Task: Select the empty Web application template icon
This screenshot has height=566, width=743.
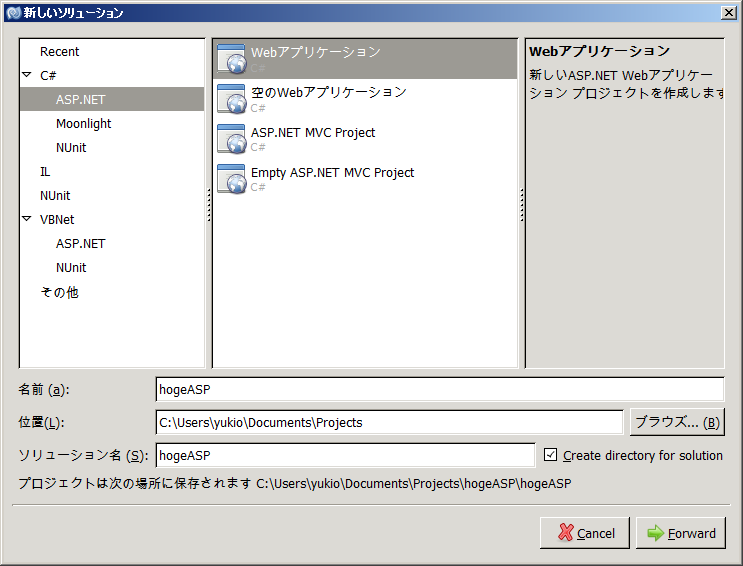Action: [x=231, y=99]
